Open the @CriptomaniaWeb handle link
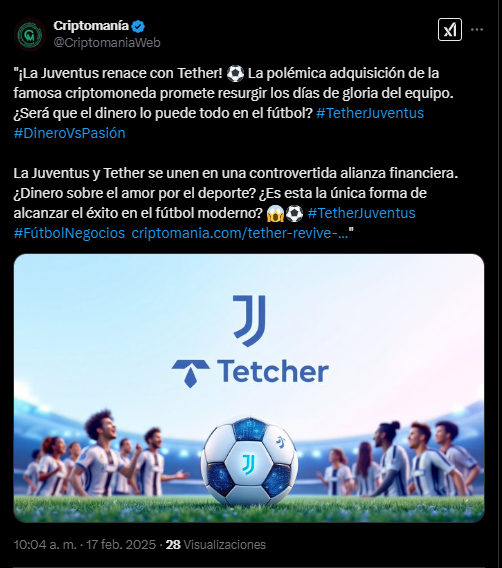The height and width of the screenshot is (568, 502). click(x=107, y=43)
